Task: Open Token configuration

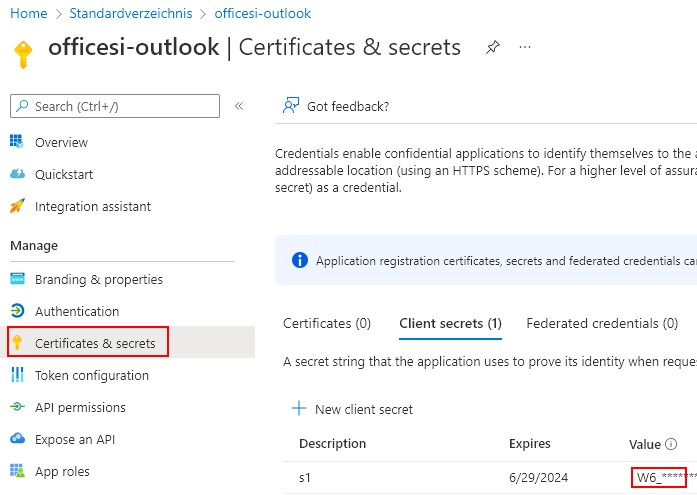Action: pos(92,376)
